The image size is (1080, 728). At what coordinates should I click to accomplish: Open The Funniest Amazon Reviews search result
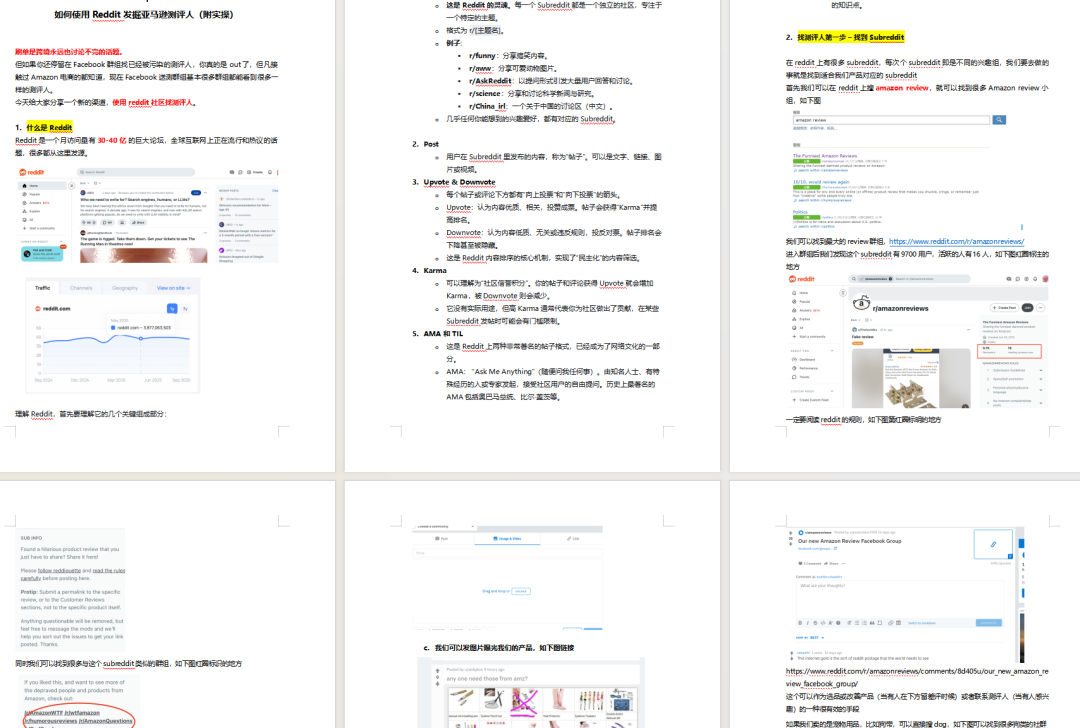pyautogui.click(x=827, y=156)
